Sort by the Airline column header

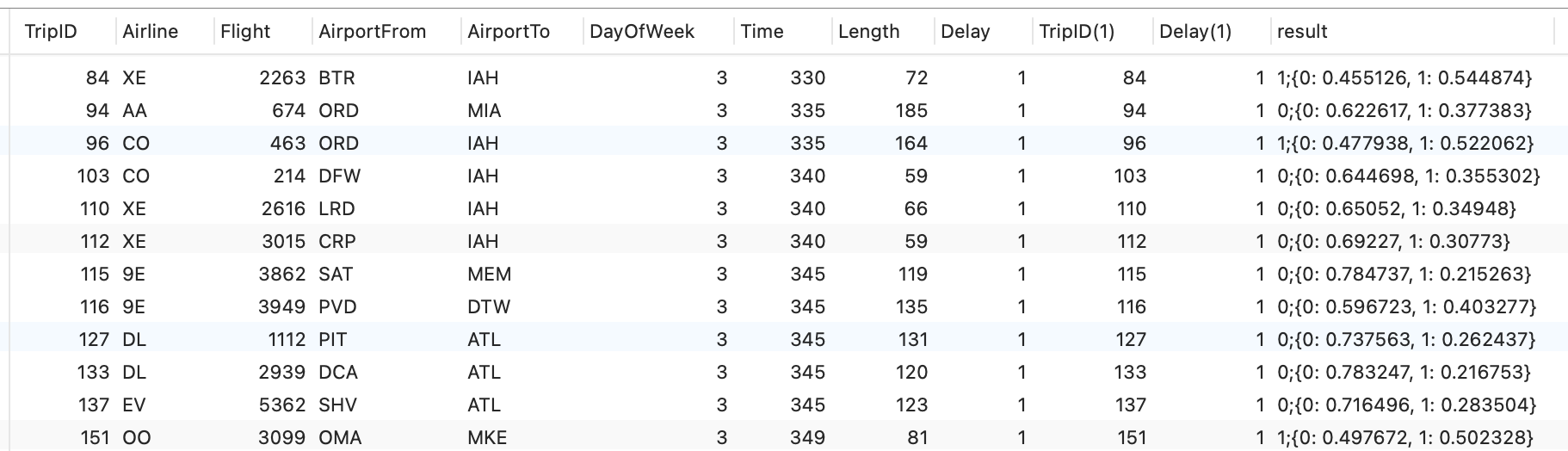151,32
